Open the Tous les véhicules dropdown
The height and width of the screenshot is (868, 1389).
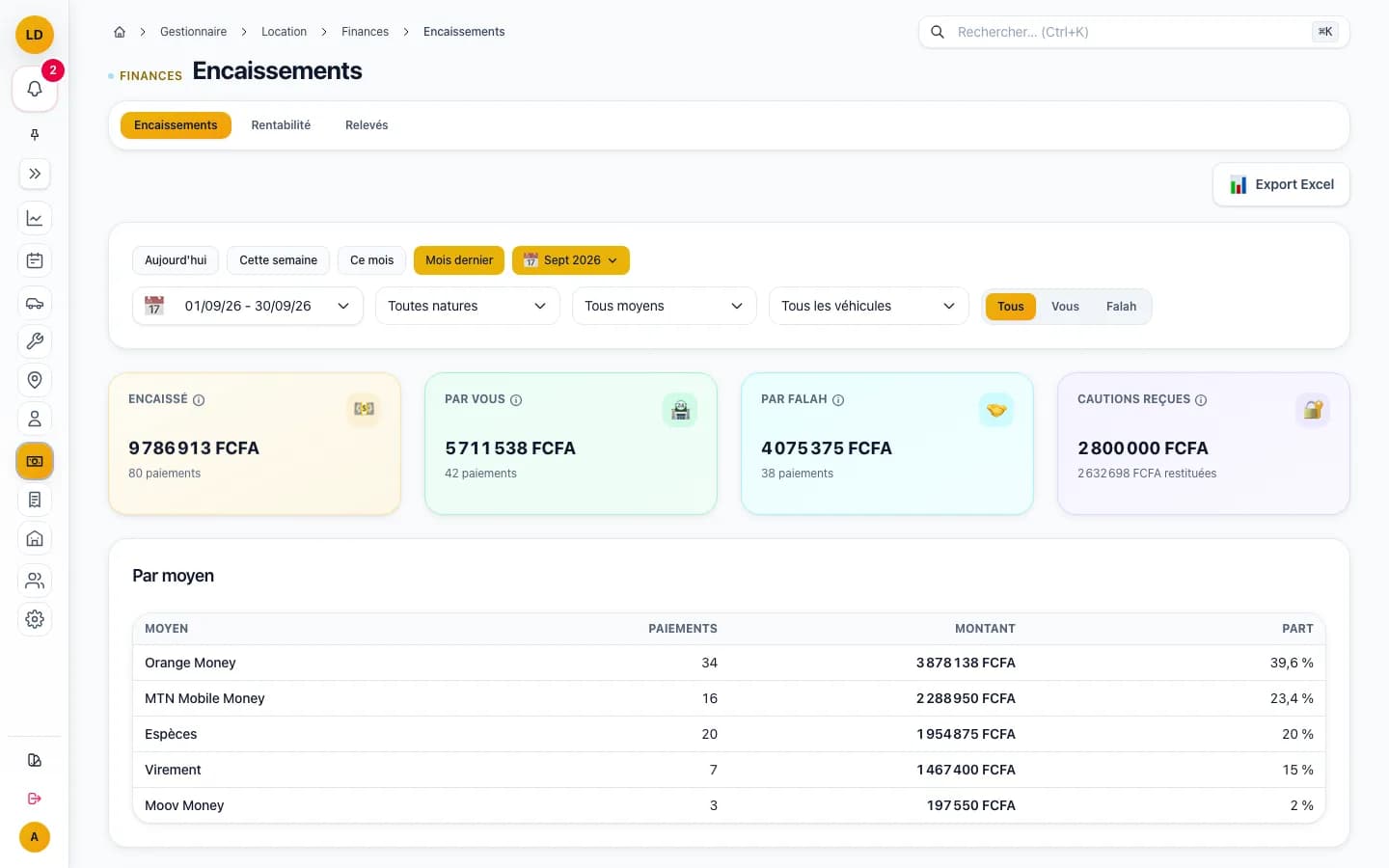point(869,306)
